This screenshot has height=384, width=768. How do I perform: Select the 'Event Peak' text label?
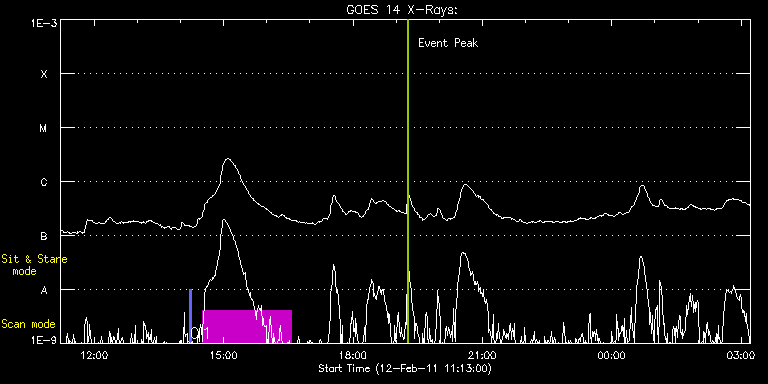click(448, 43)
